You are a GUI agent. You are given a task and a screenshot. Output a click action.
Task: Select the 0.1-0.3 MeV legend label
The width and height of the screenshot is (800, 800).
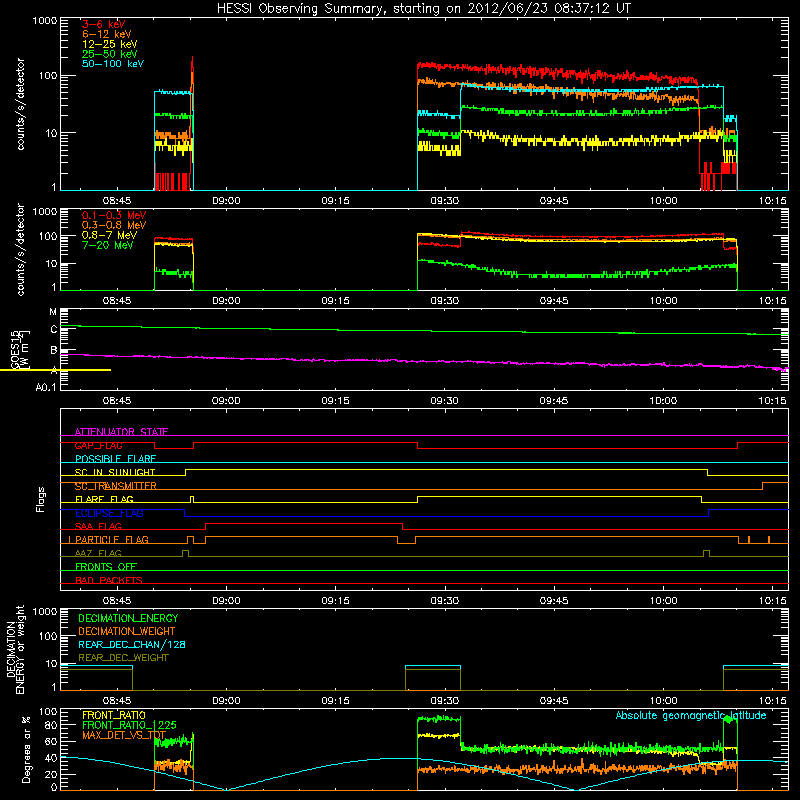click(x=114, y=215)
